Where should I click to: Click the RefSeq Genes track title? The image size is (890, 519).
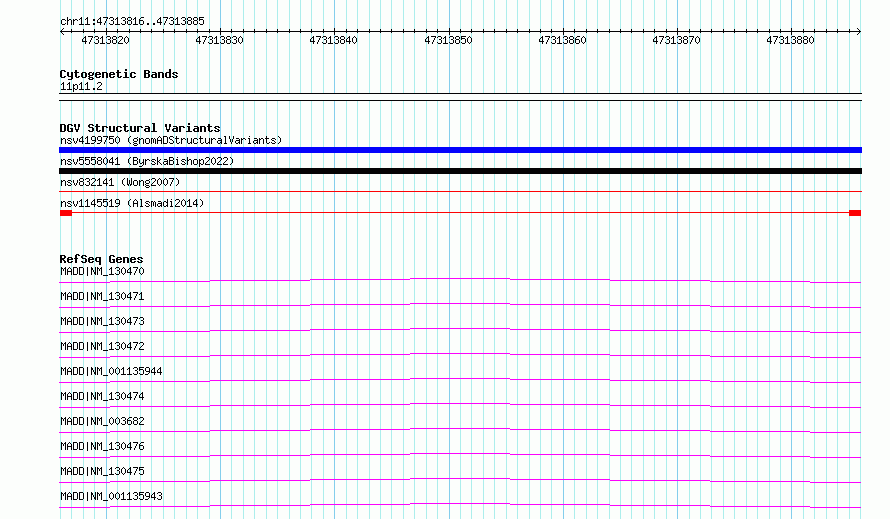click(x=101, y=259)
